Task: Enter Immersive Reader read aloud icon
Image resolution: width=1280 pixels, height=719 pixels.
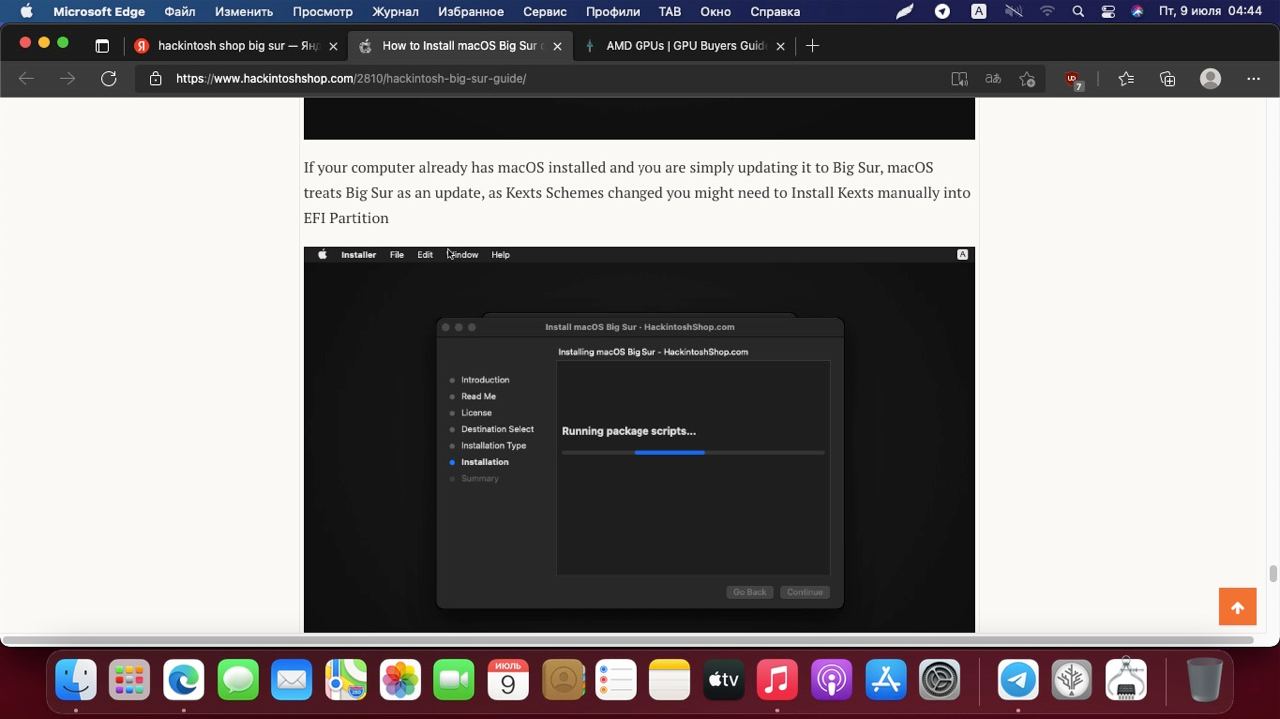Action: click(959, 78)
